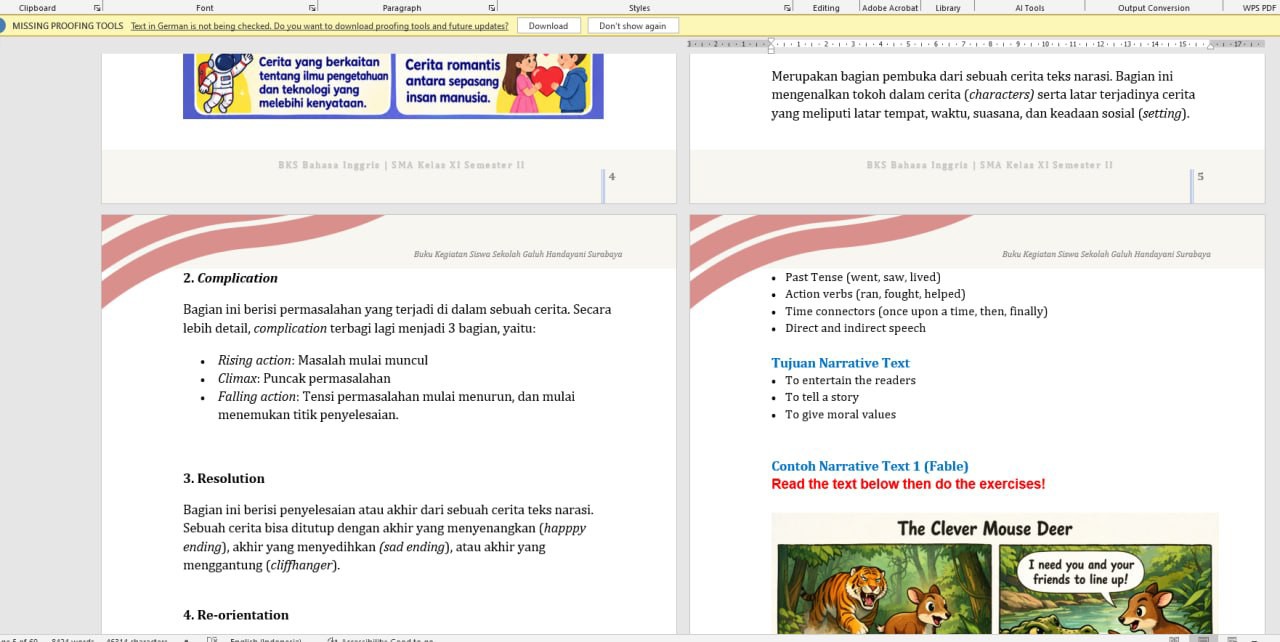Click the page number 5 in footer
Viewport: 1280px width, 642px height.
(x=1200, y=177)
